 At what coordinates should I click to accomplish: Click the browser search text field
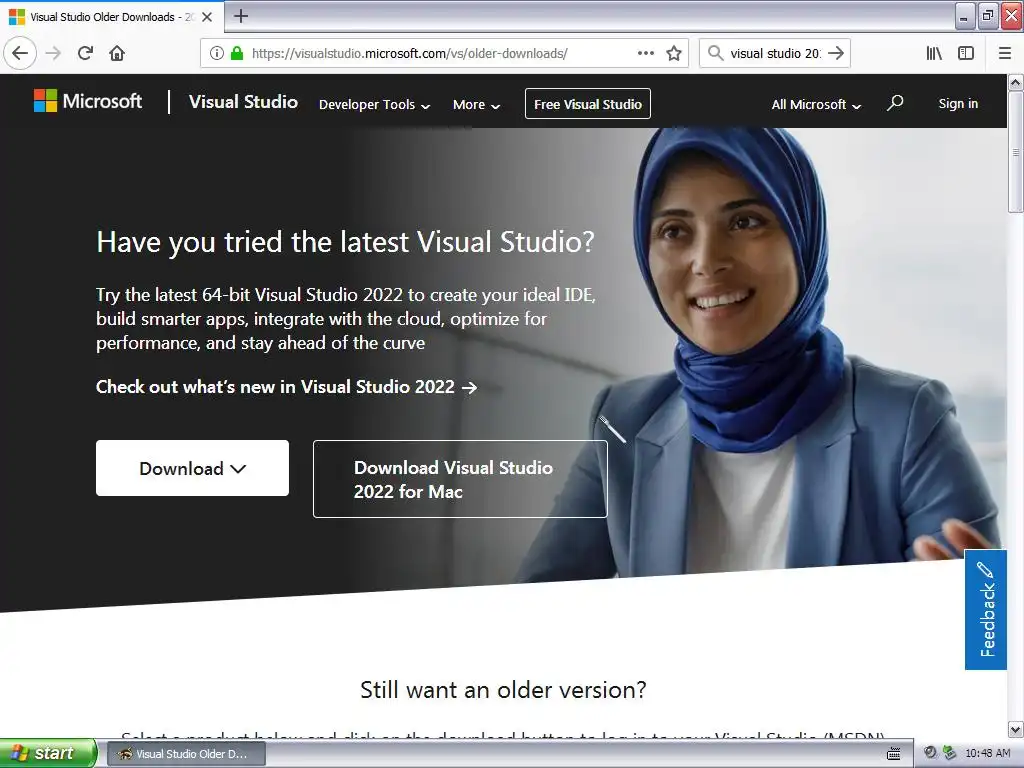775,54
